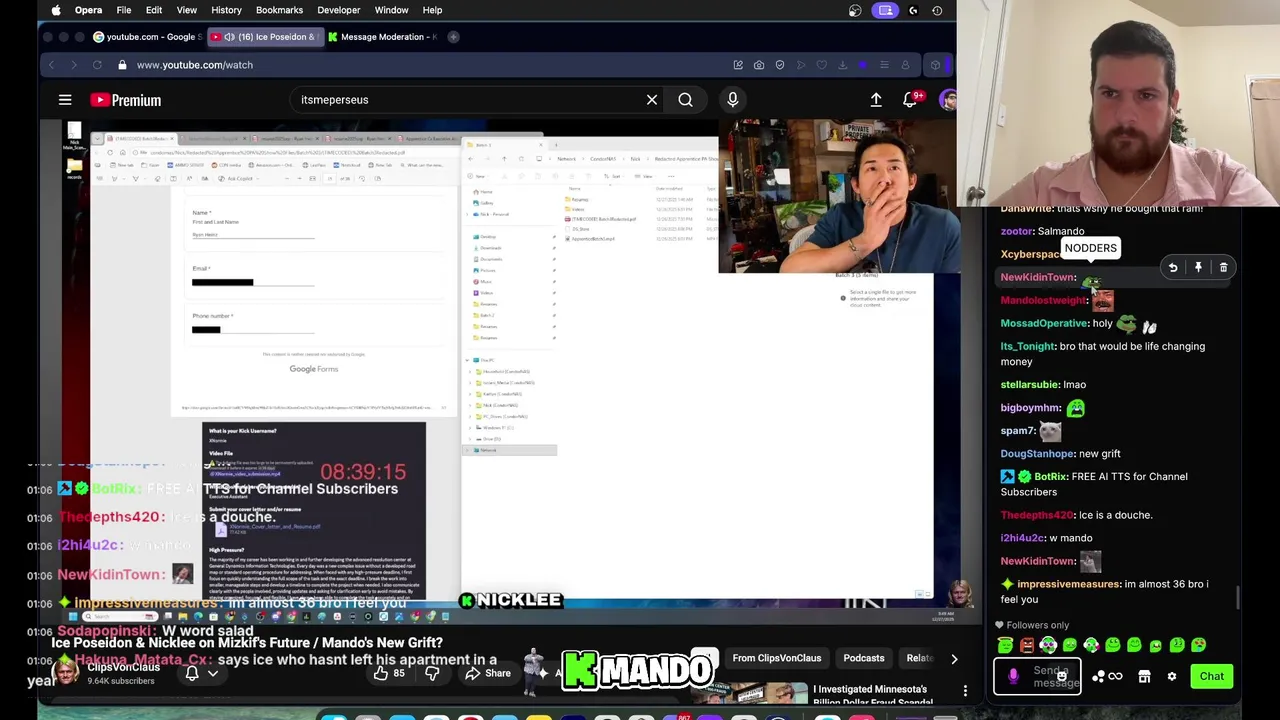Image resolution: width=1280 pixels, height=720 pixels.
Task: Open the Window menu
Action: tap(391, 10)
